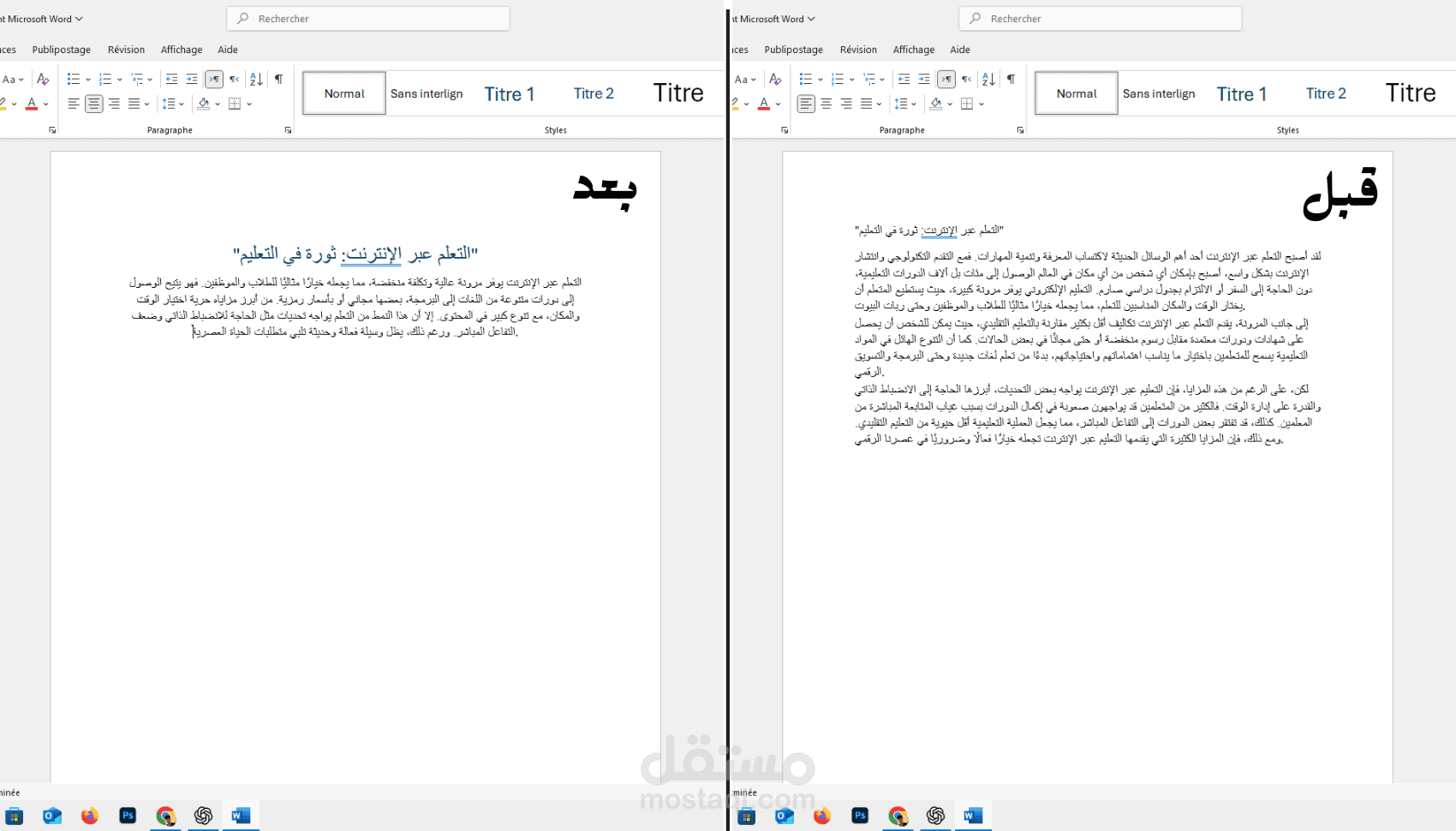Viewport: 1456px width, 831px height.
Task: Apply Titre style in right Word window
Action: [1411, 93]
